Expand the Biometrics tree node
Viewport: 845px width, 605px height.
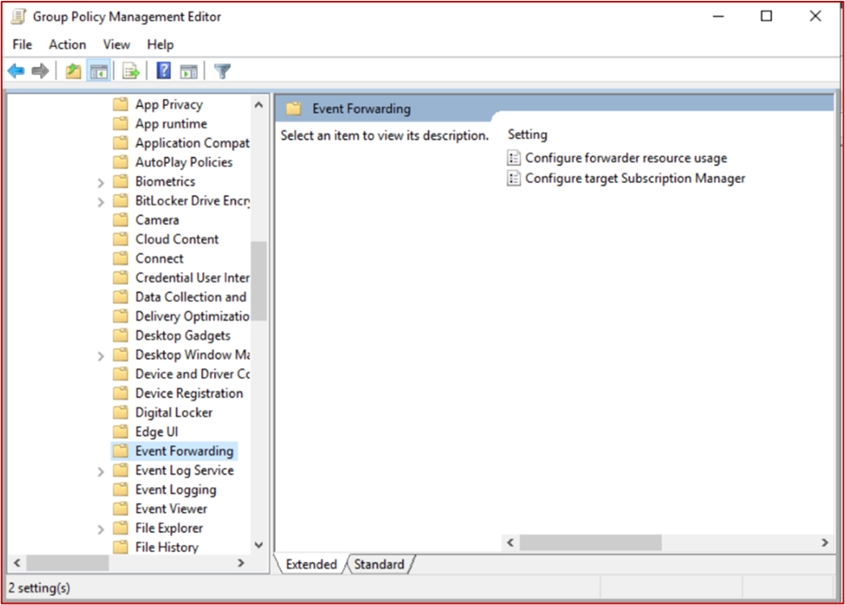tap(101, 183)
